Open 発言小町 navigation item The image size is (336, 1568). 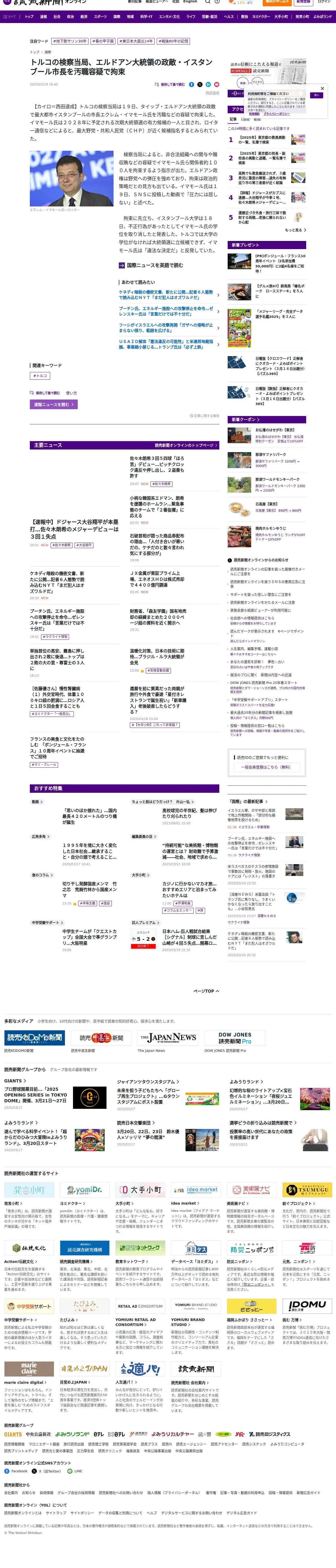coord(303,17)
